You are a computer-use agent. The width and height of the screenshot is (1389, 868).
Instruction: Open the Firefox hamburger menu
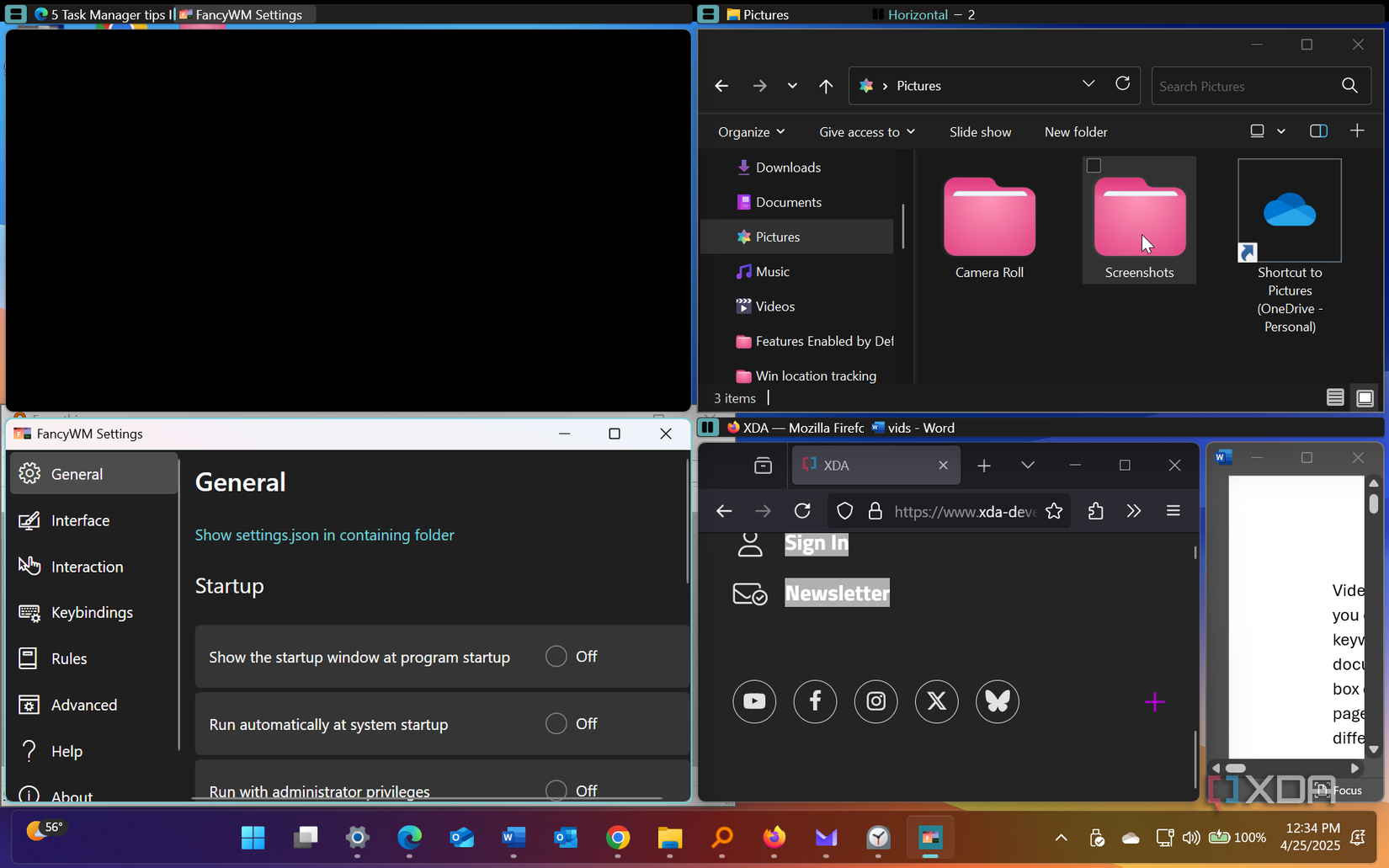[x=1173, y=510]
